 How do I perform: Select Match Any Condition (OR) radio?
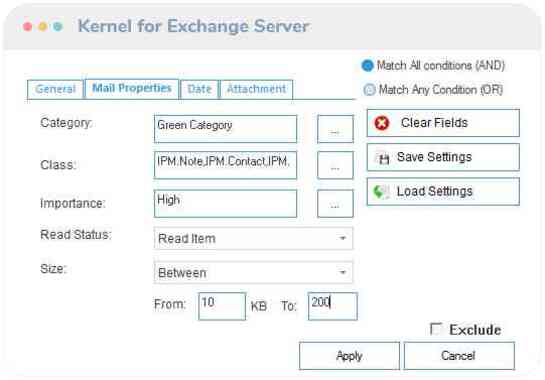369,90
